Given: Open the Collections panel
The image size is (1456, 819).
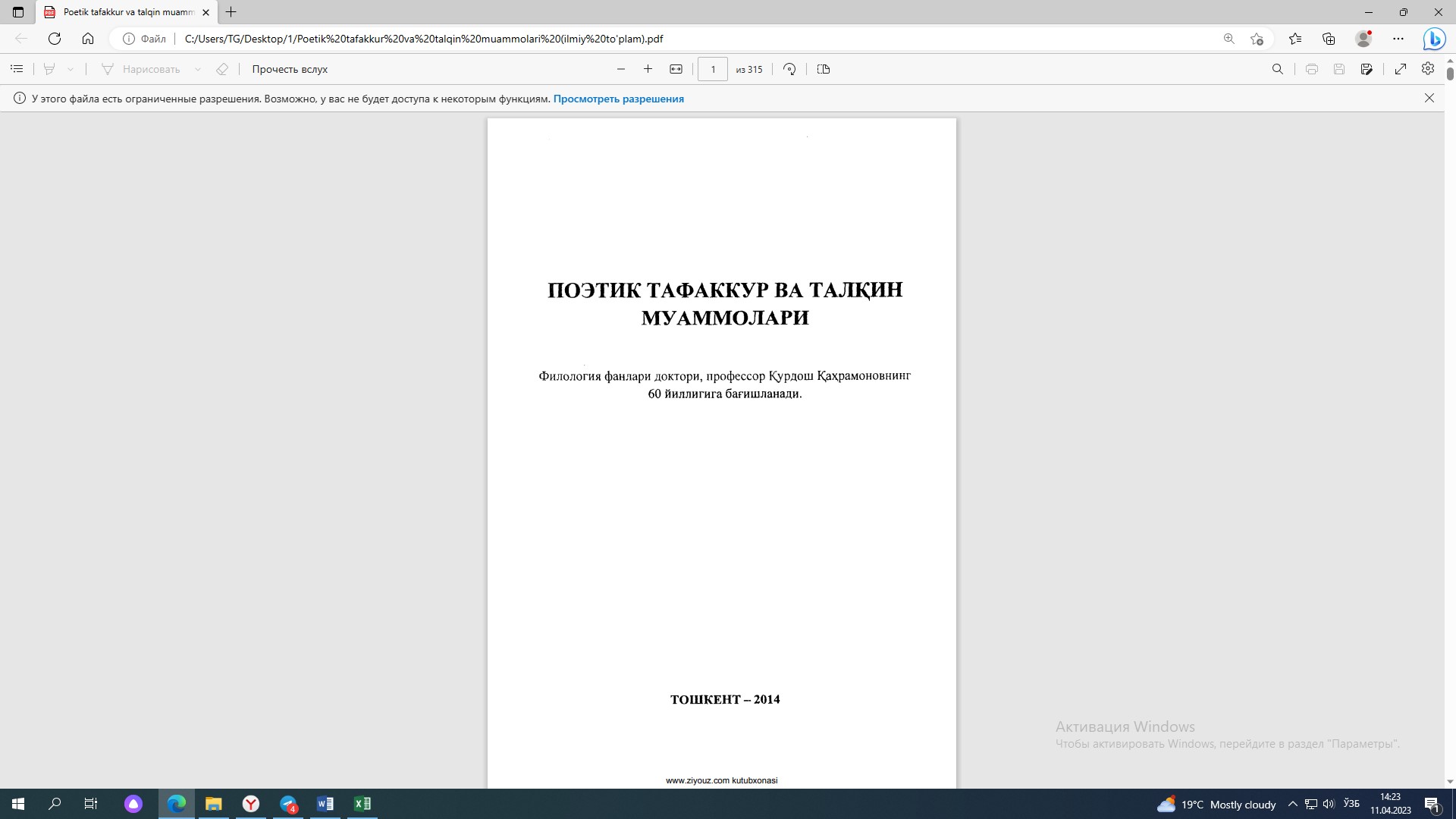Looking at the screenshot, I should coord(1329,39).
